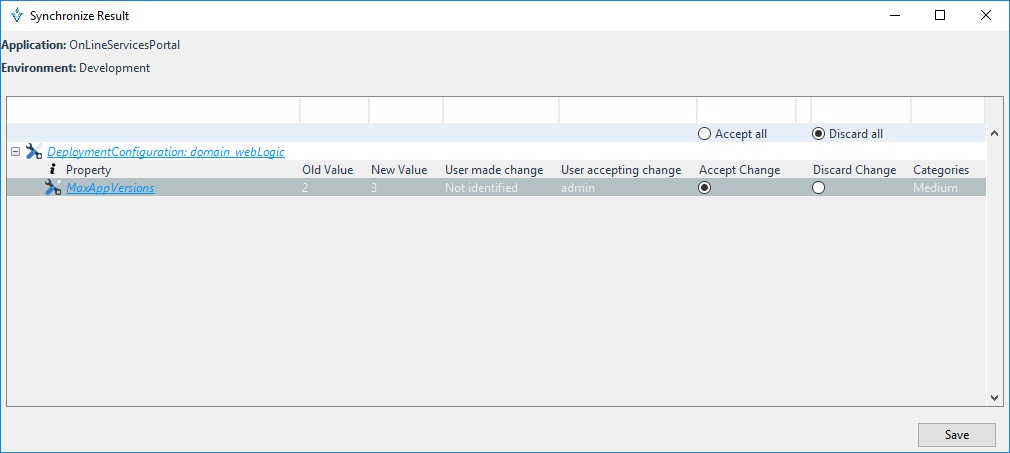
Task: Choose Accept Change for MaxAppVersions
Action: tap(704, 188)
